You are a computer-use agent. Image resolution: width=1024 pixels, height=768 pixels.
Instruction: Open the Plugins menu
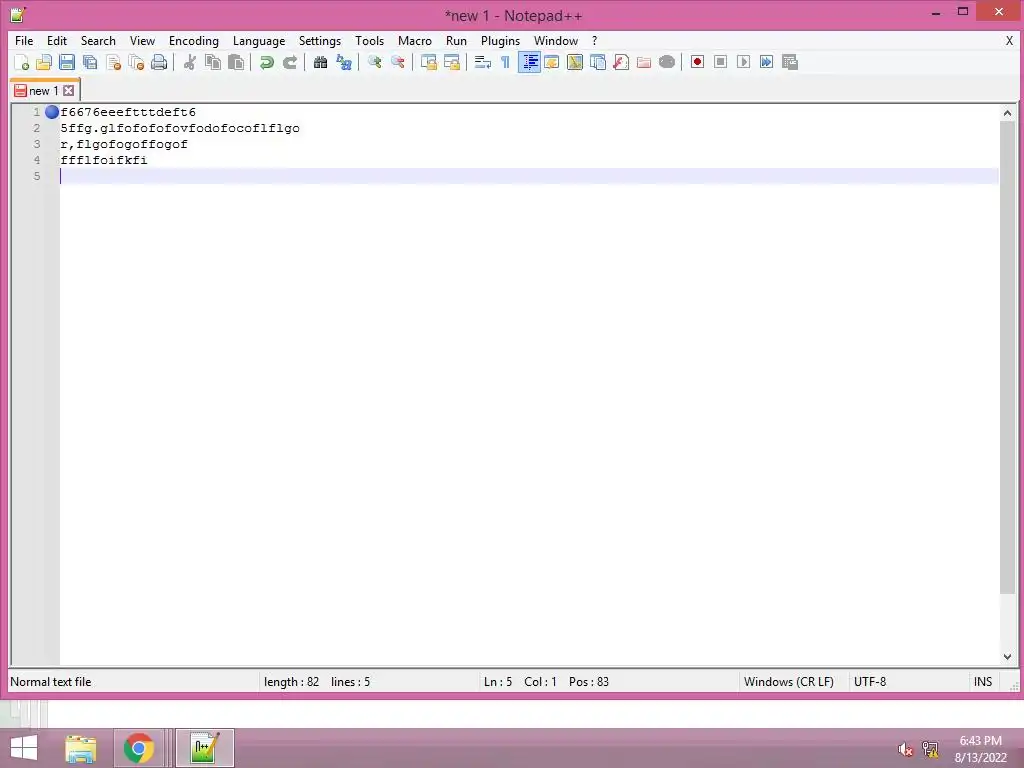pos(500,40)
